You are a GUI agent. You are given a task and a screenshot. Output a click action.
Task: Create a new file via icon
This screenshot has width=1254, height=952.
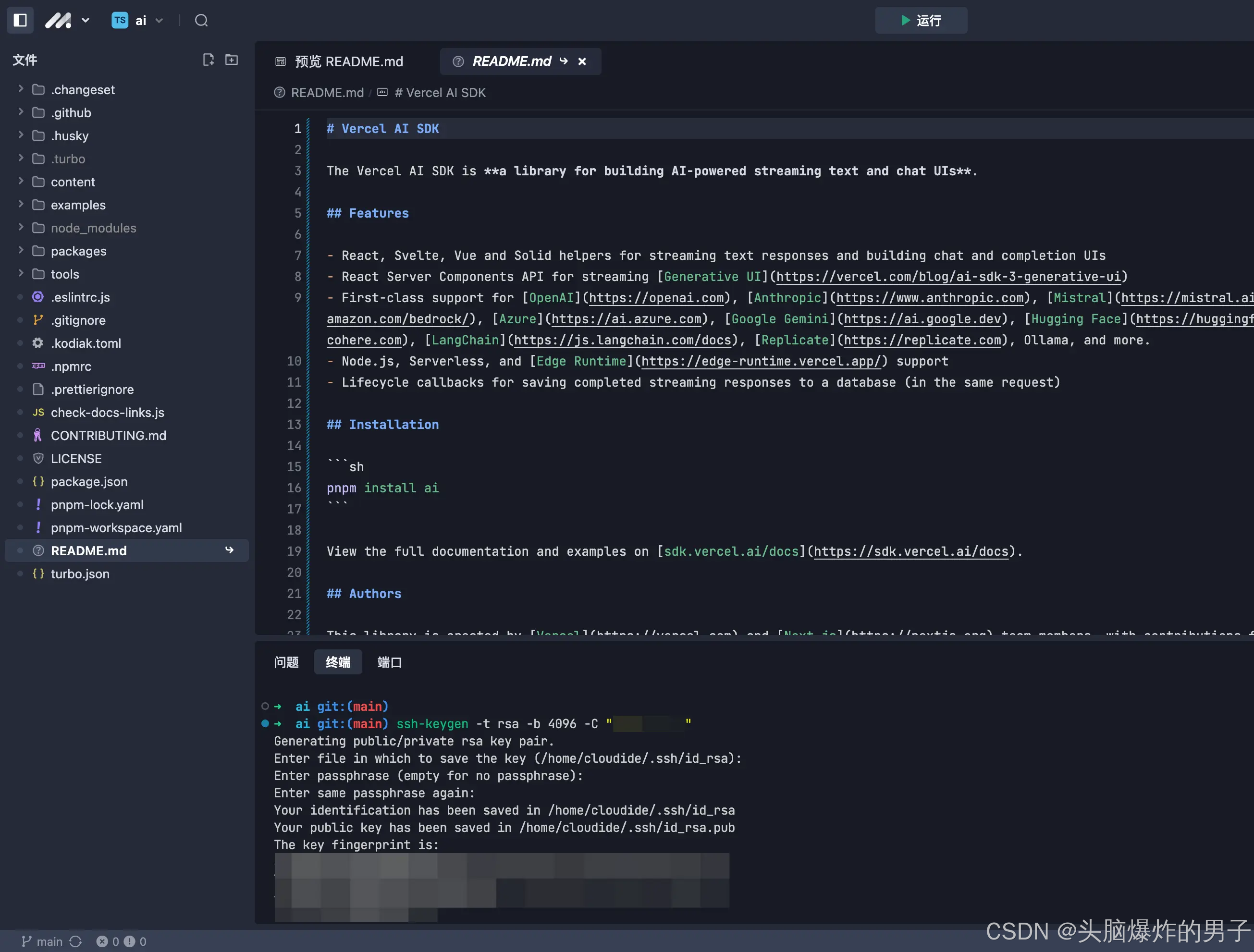click(x=208, y=60)
